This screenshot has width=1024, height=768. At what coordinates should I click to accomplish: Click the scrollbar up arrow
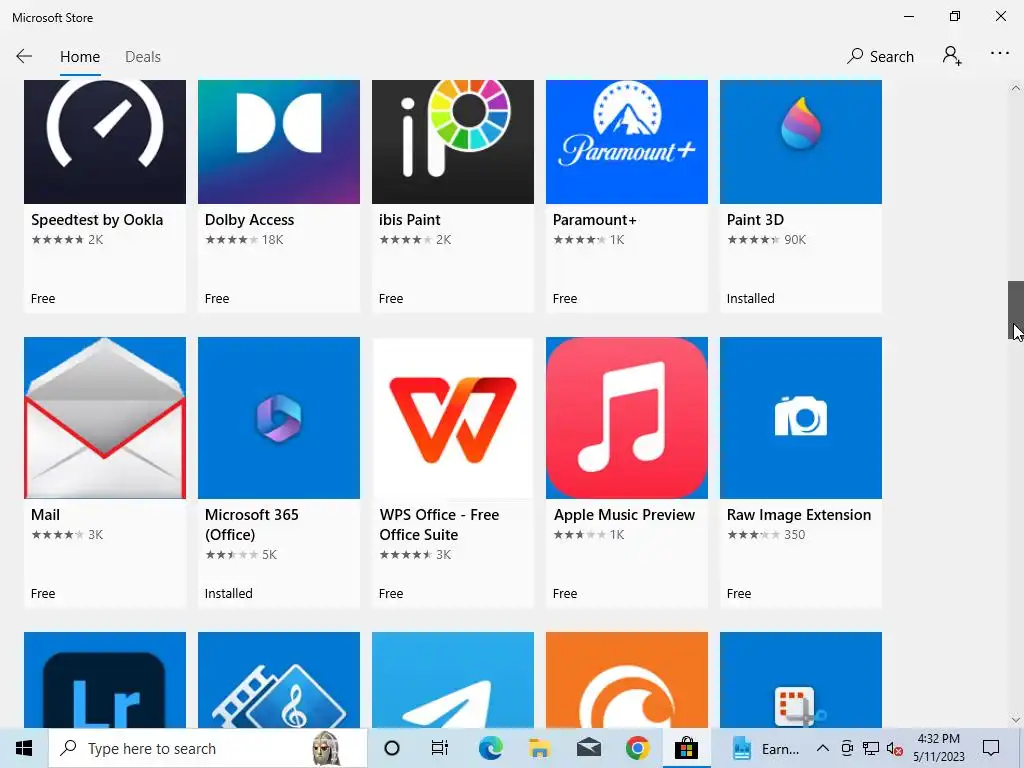click(x=1016, y=88)
